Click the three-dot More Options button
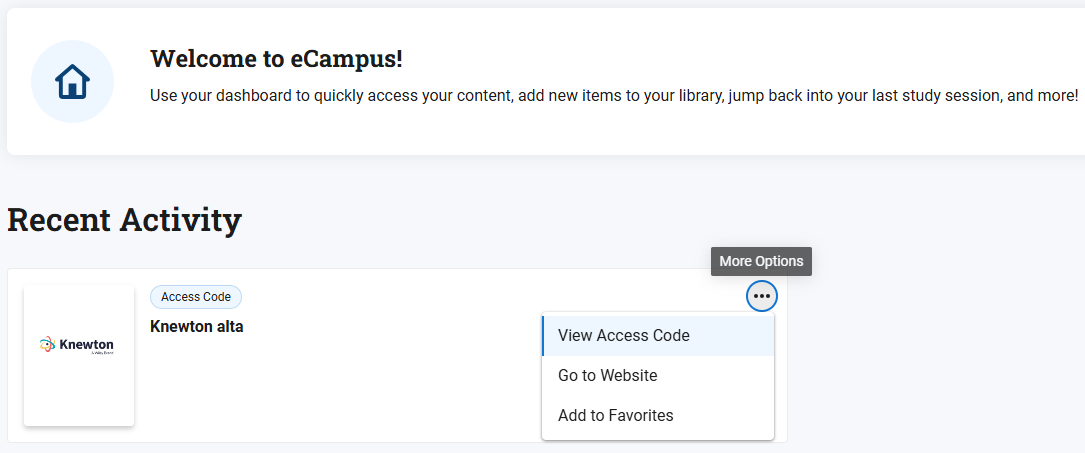The height and width of the screenshot is (453, 1085). tap(762, 296)
